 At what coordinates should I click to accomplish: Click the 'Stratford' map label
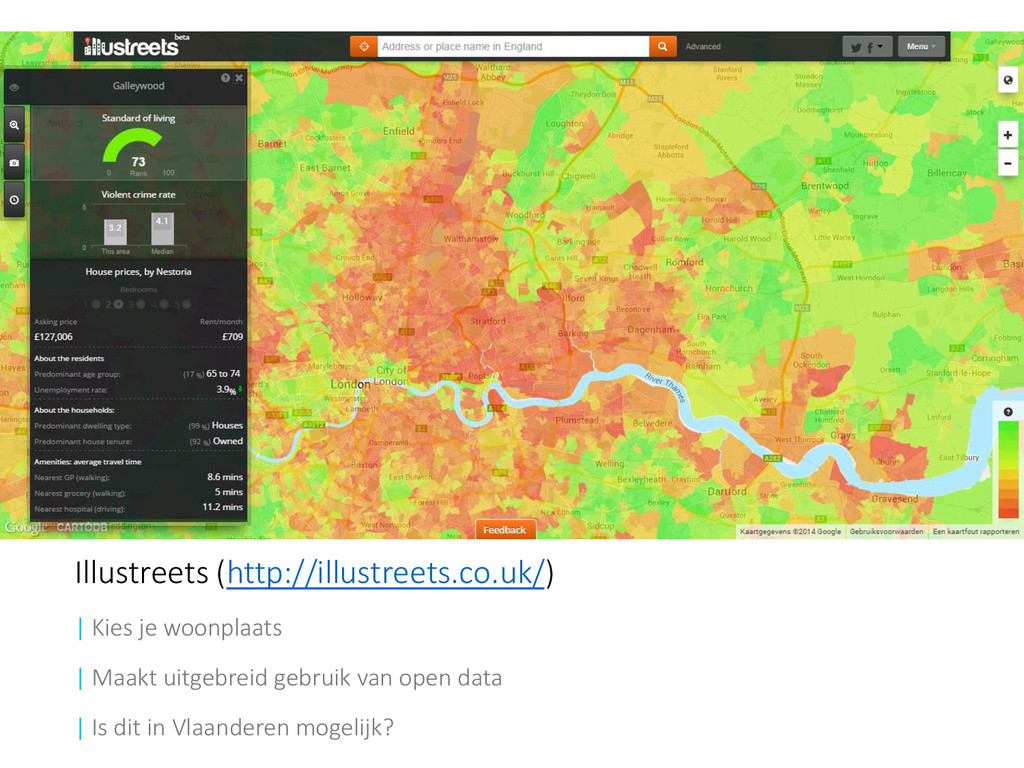point(488,321)
